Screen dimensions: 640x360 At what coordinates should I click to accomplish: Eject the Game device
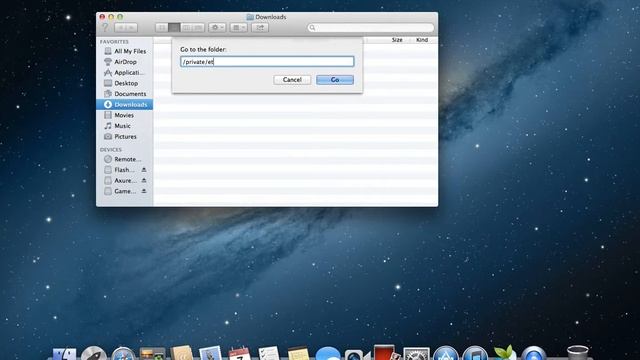(x=144, y=191)
